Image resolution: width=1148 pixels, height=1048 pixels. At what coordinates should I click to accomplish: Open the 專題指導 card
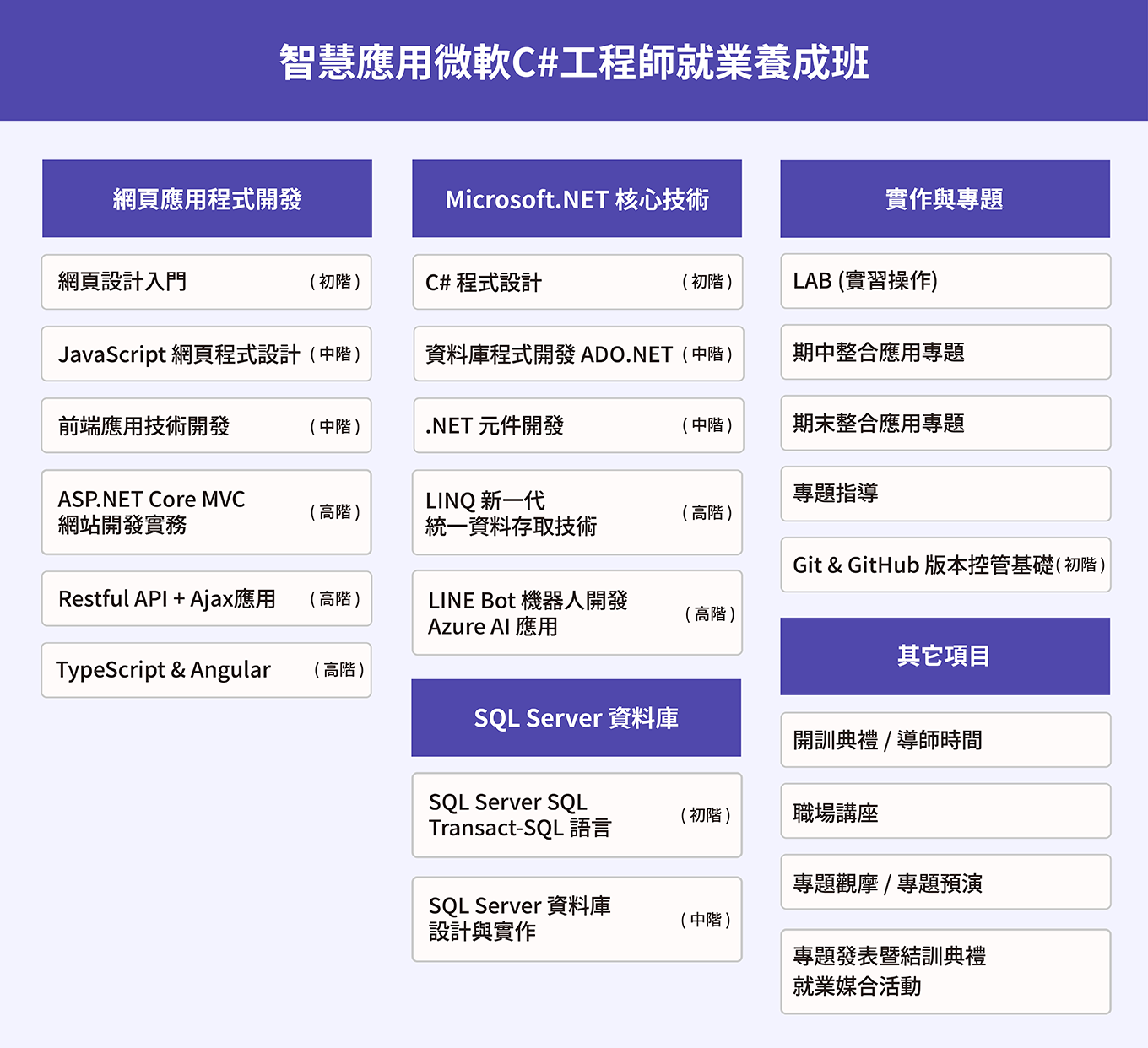pyautogui.click(x=945, y=494)
